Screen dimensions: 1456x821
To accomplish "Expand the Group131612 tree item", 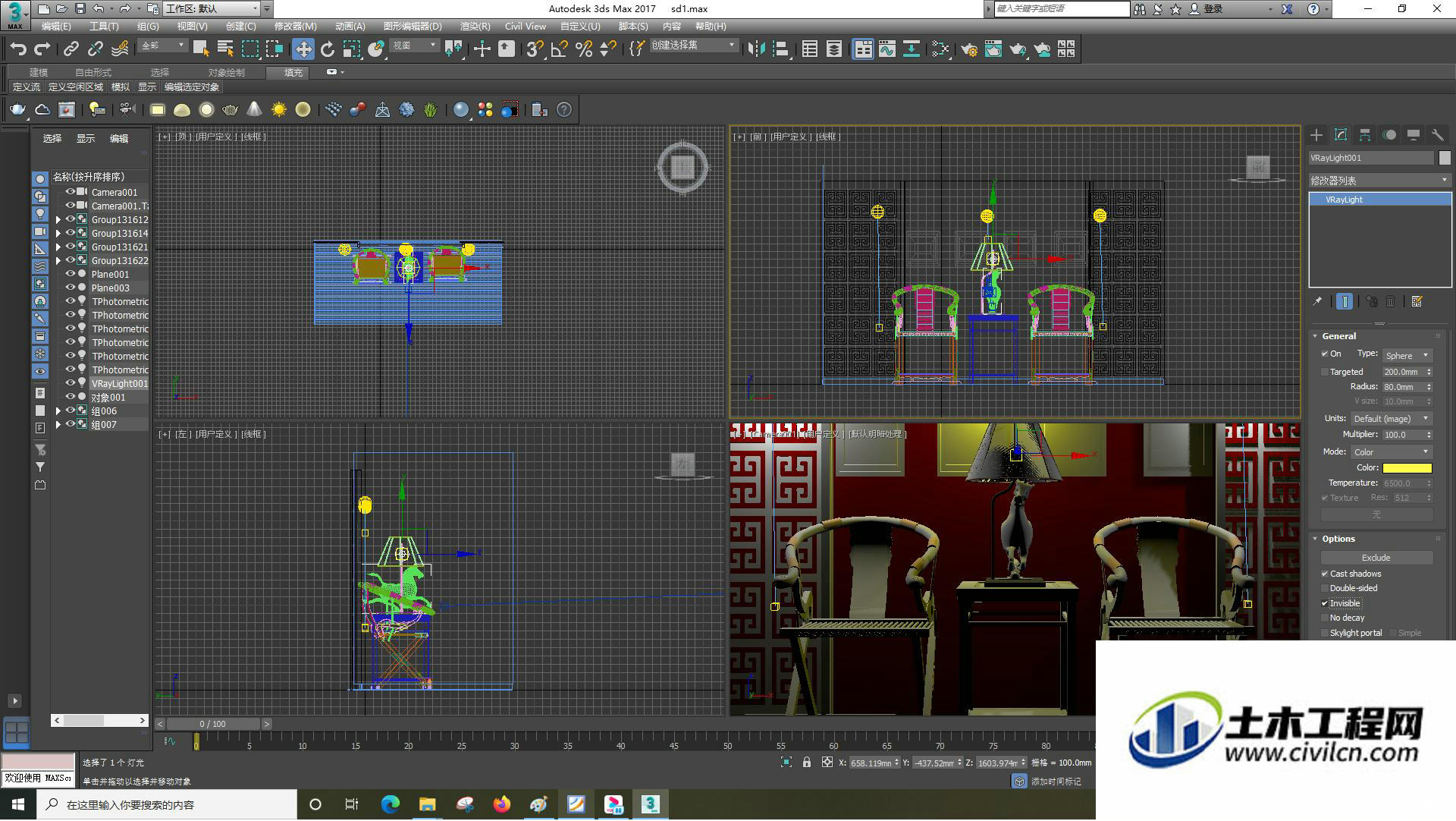I will [58, 220].
